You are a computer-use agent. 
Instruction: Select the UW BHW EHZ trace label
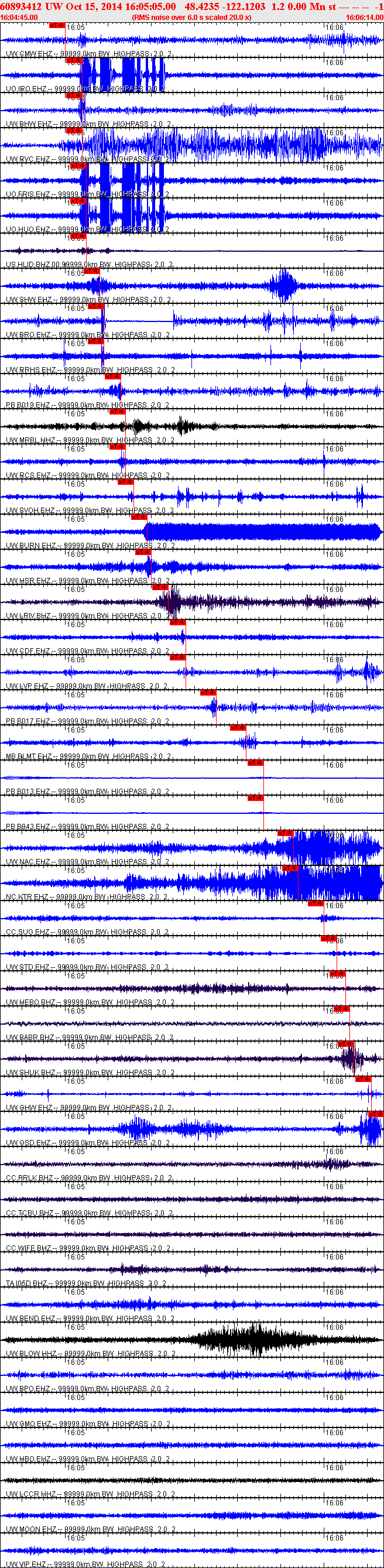88,124
